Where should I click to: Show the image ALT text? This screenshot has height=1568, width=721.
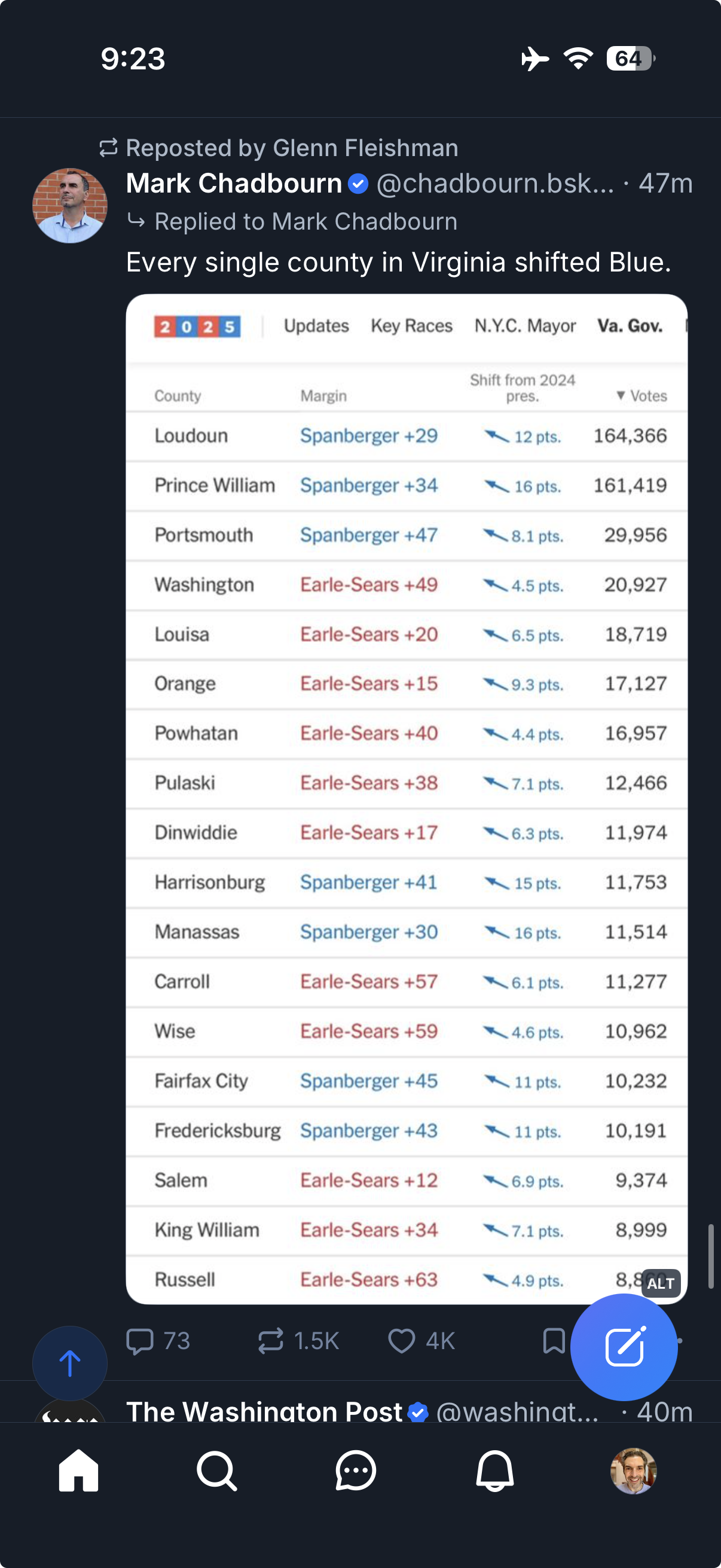click(661, 1284)
